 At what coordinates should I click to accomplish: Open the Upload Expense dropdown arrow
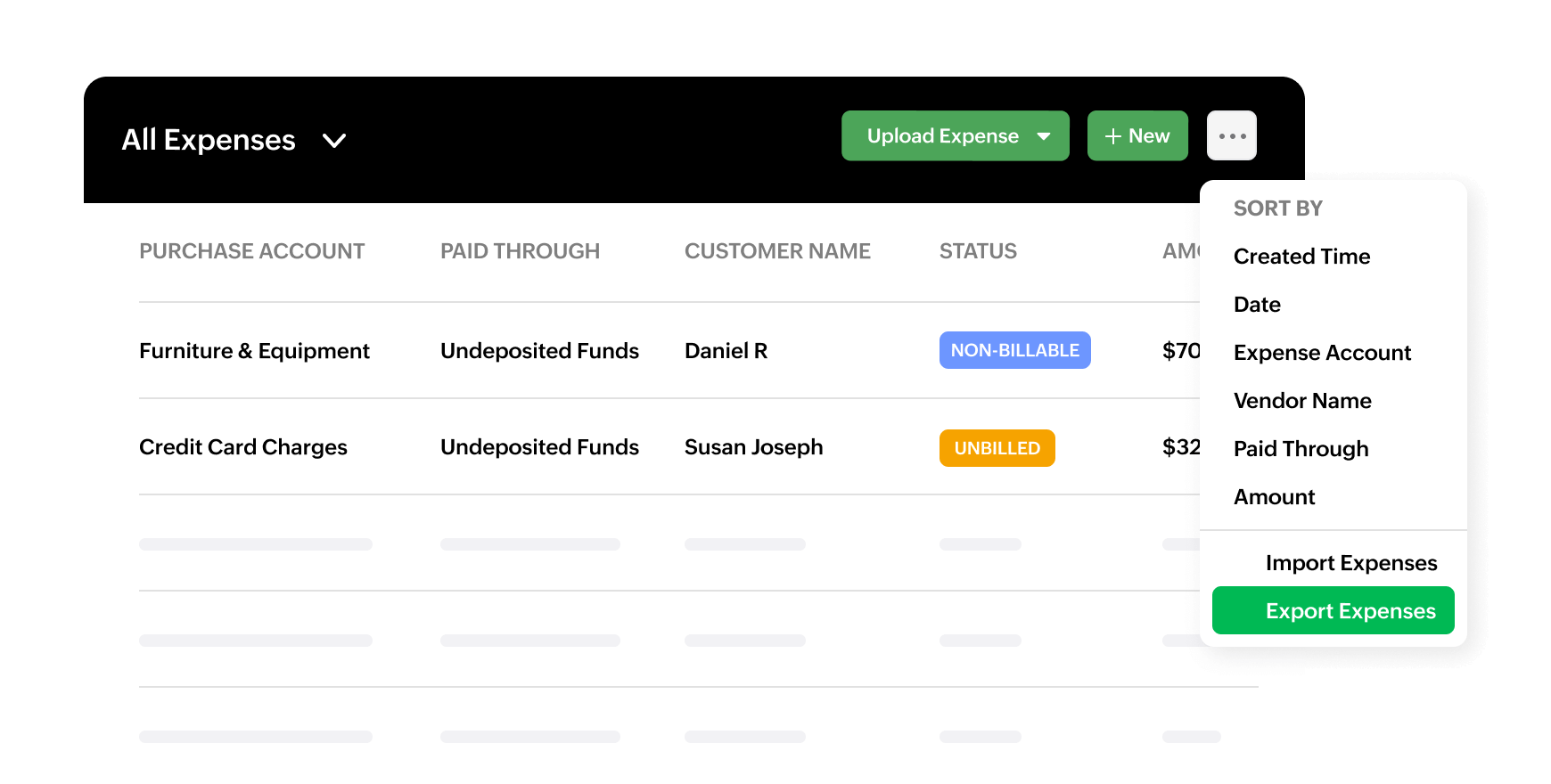pos(1044,136)
